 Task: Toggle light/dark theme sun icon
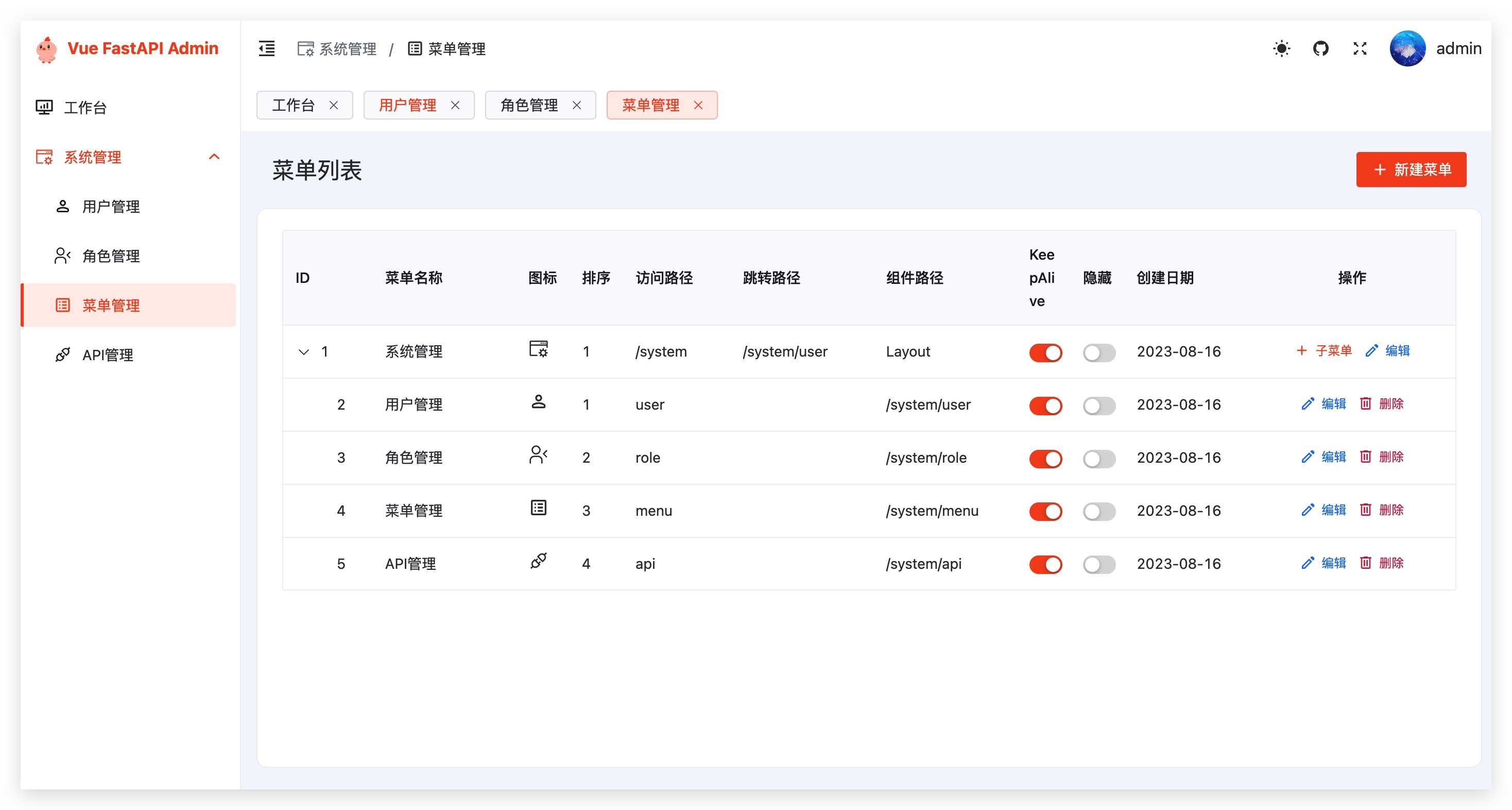click(x=1281, y=48)
